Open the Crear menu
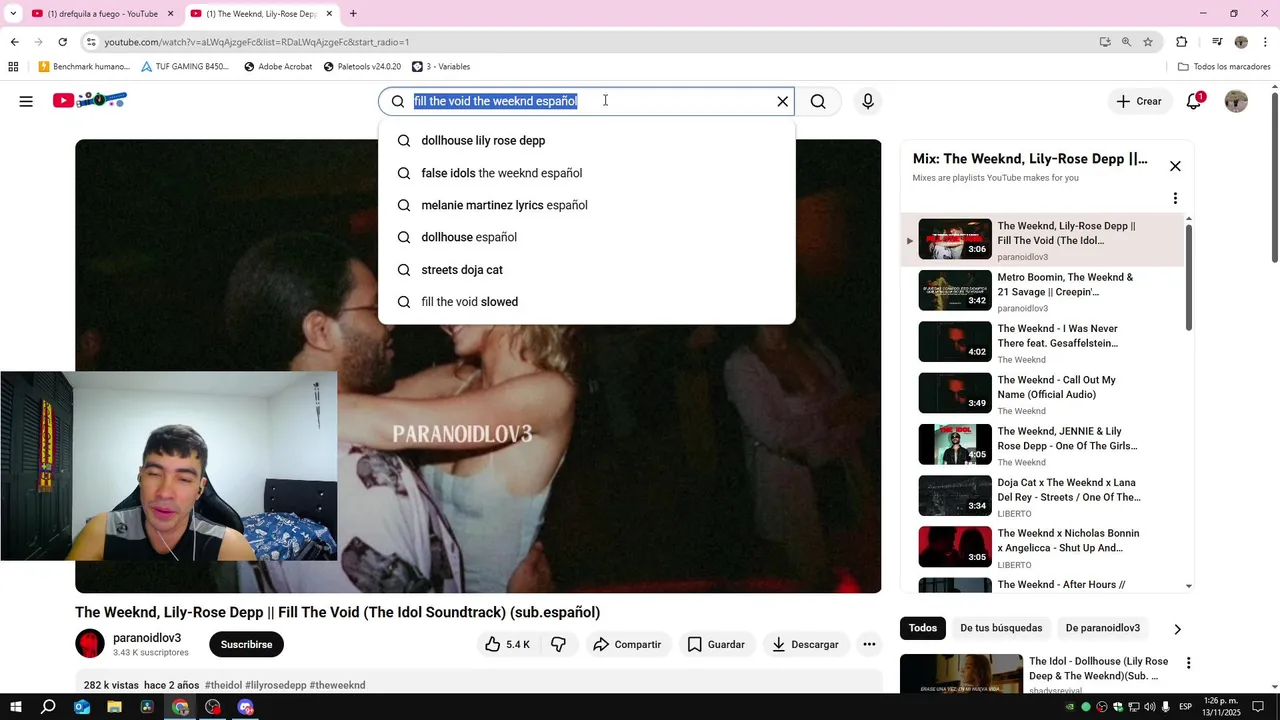The image size is (1280, 720). pyautogui.click(x=1139, y=101)
